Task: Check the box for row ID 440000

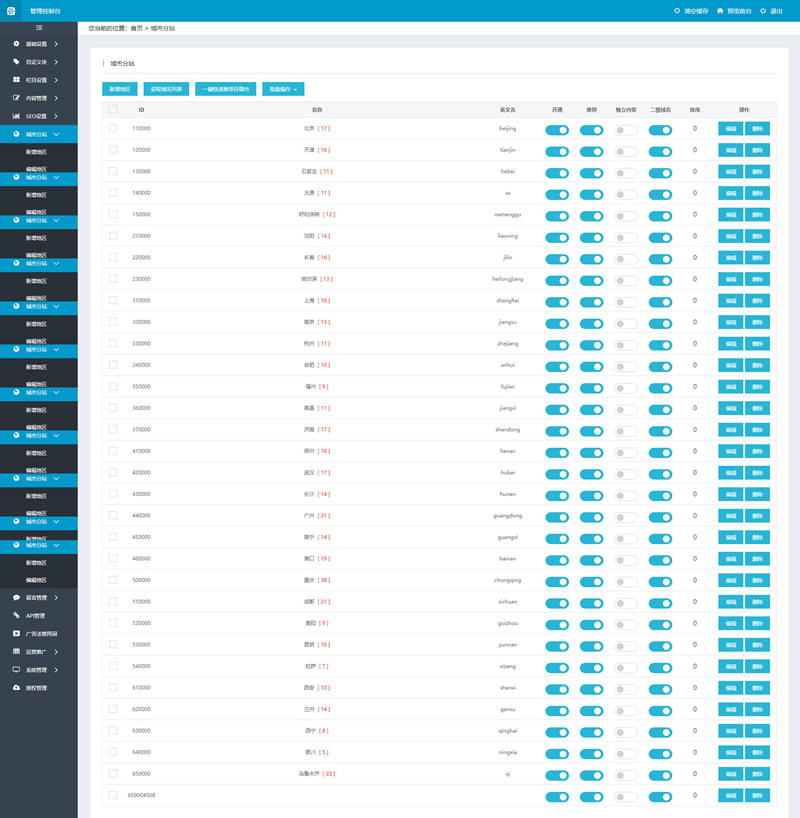Action: coord(113,515)
